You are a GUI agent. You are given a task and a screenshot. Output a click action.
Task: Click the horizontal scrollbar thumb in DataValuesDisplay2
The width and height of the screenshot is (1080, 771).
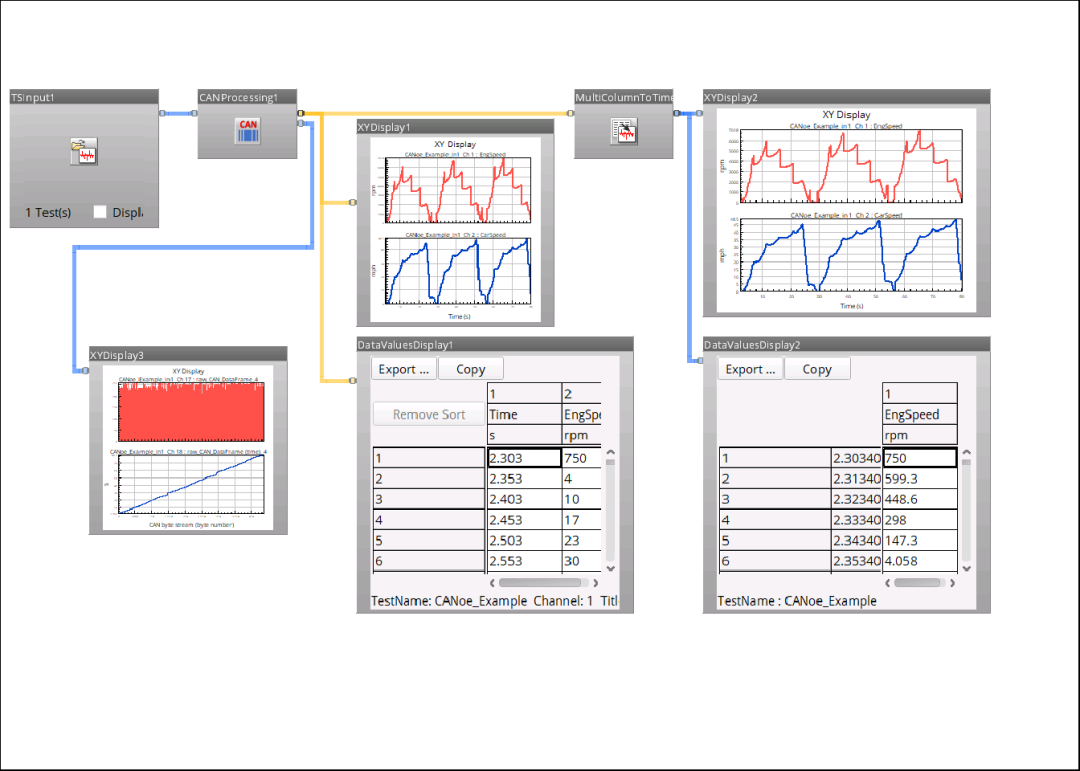[917, 583]
